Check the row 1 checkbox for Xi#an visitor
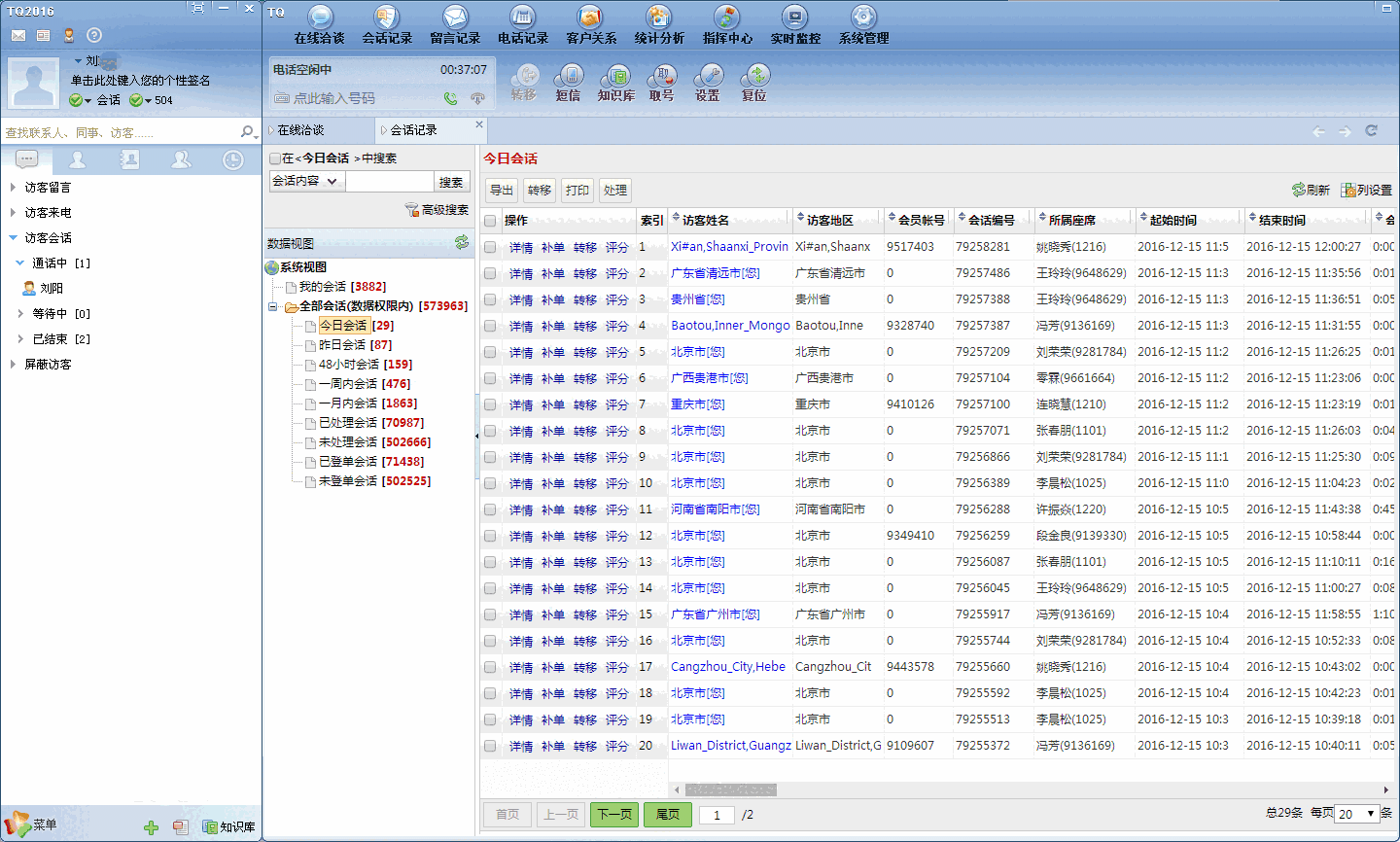 pyautogui.click(x=490, y=248)
